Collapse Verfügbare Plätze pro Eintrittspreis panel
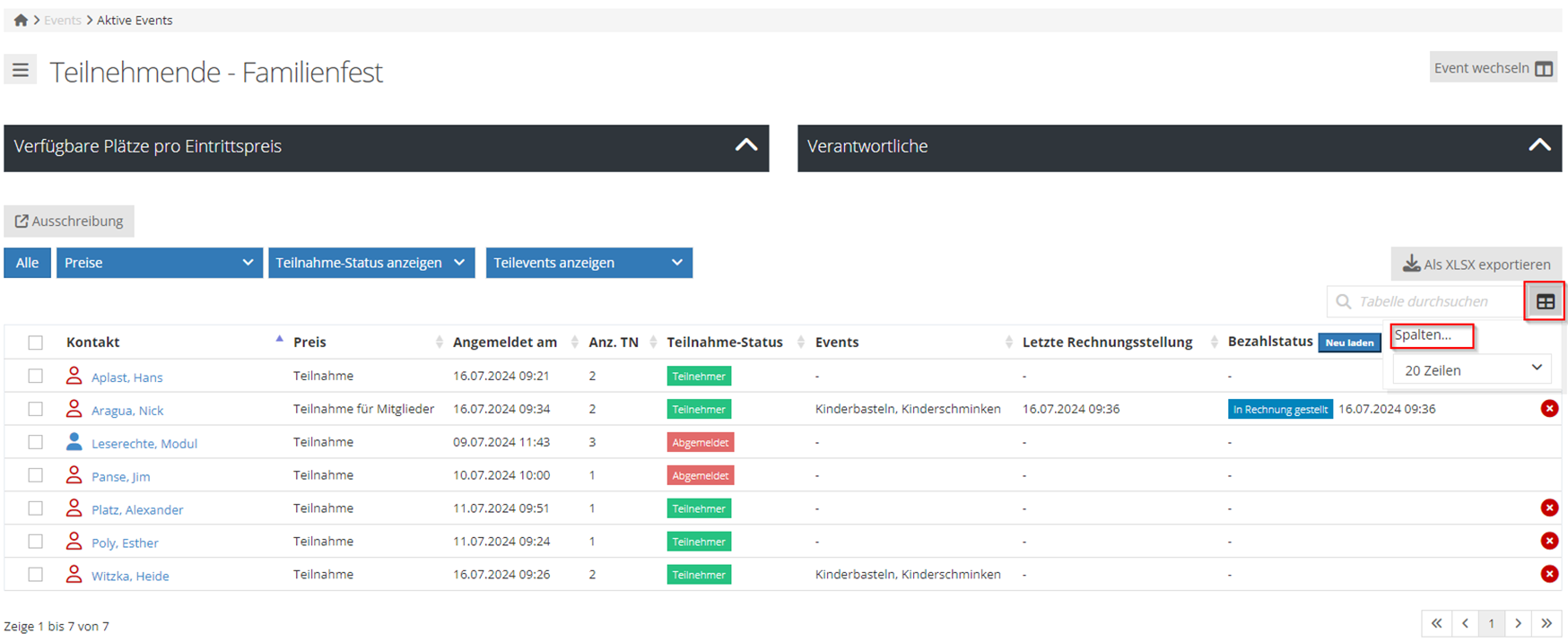This screenshot has width=1568, height=642. 745,146
